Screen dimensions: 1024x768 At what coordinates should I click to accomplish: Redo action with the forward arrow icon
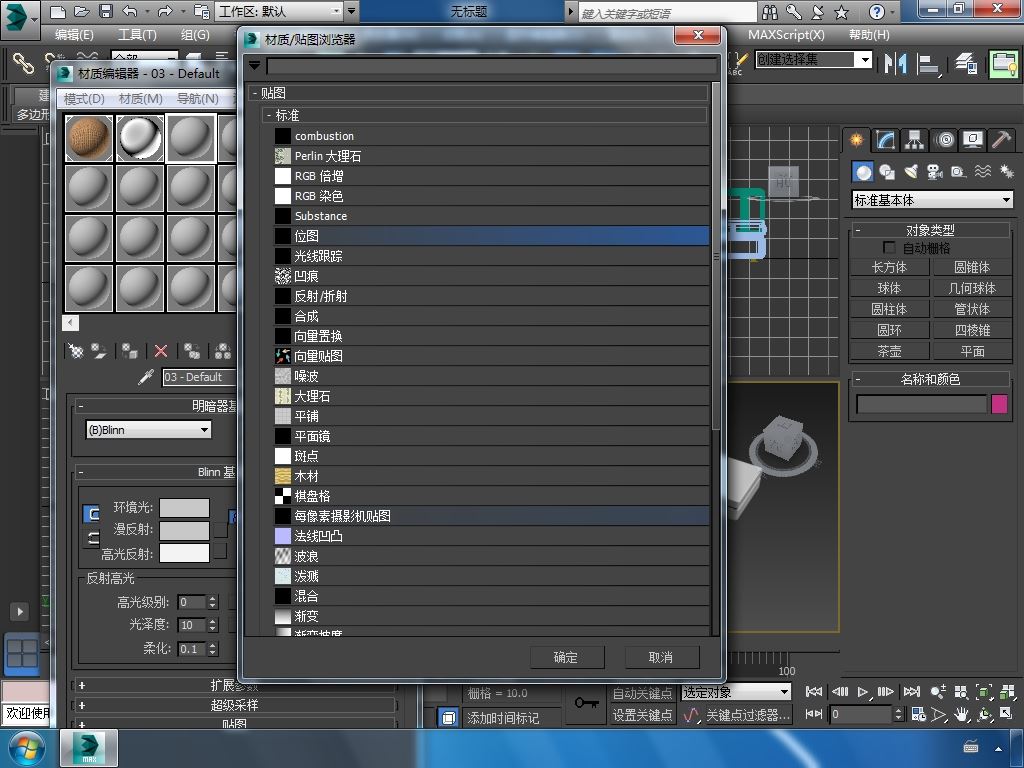pyautogui.click(x=165, y=12)
